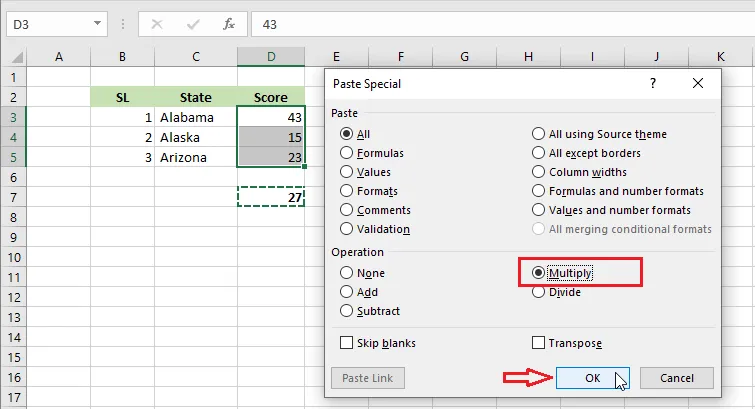This screenshot has height=409, width=755.
Task: Click the Alabama cell
Action: (195, 117)
